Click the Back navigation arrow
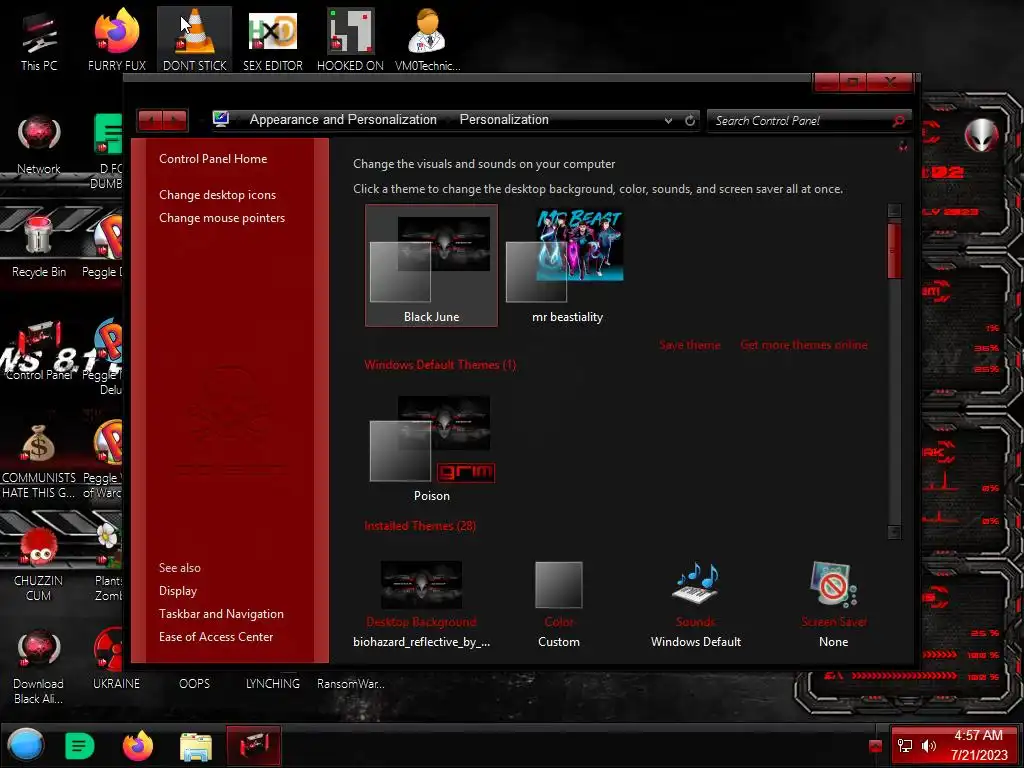The height and width of the screenshot is (768, 1024). pos(150,120)
